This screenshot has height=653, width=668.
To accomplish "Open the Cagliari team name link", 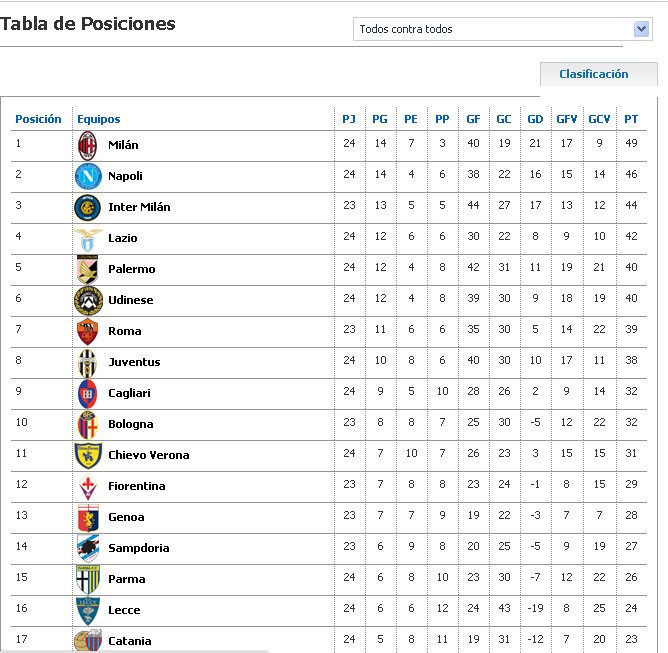I will pos(129,393).
